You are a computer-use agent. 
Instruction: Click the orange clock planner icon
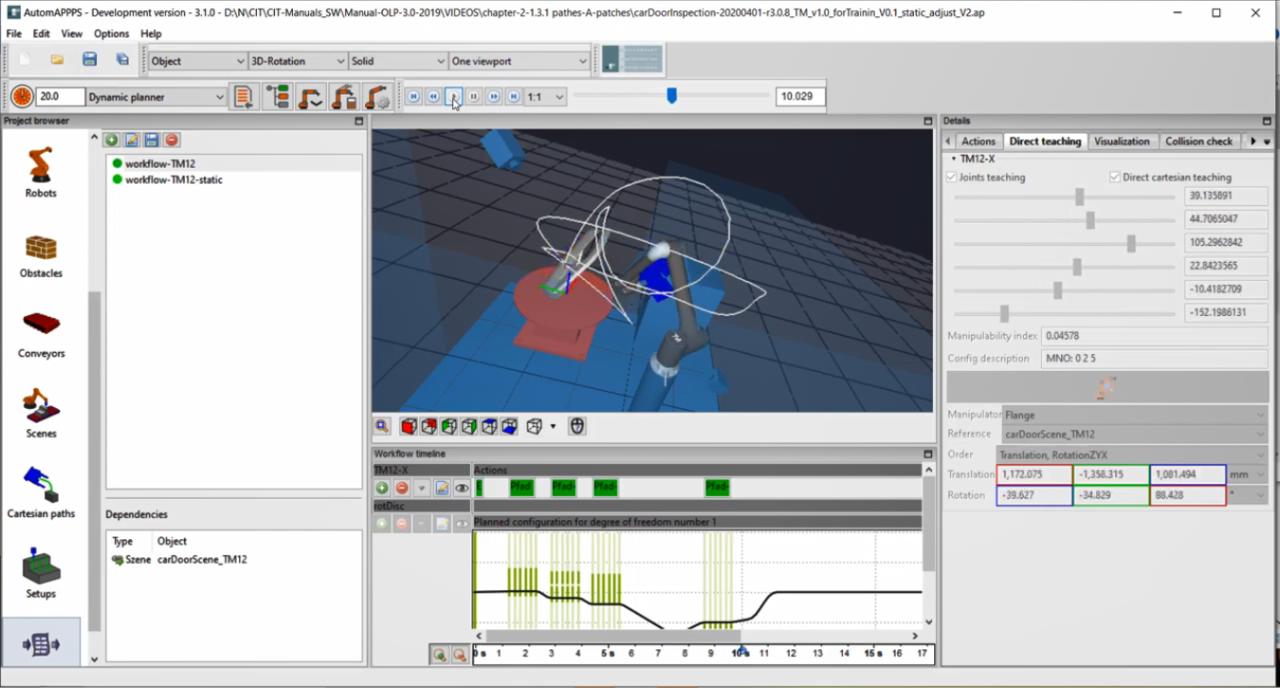click(22, 97)
